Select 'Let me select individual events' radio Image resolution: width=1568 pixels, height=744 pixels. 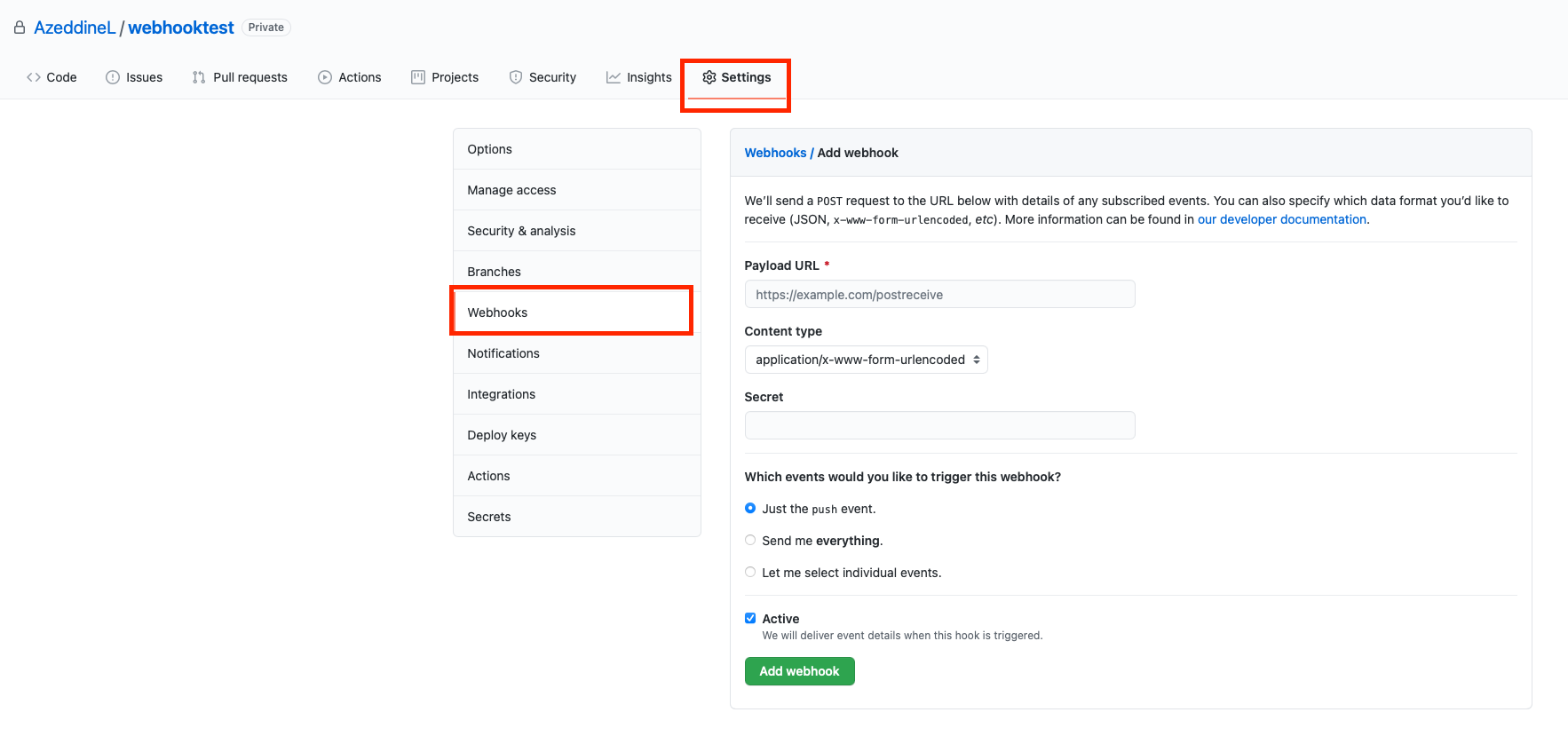[x=750, y=573]
